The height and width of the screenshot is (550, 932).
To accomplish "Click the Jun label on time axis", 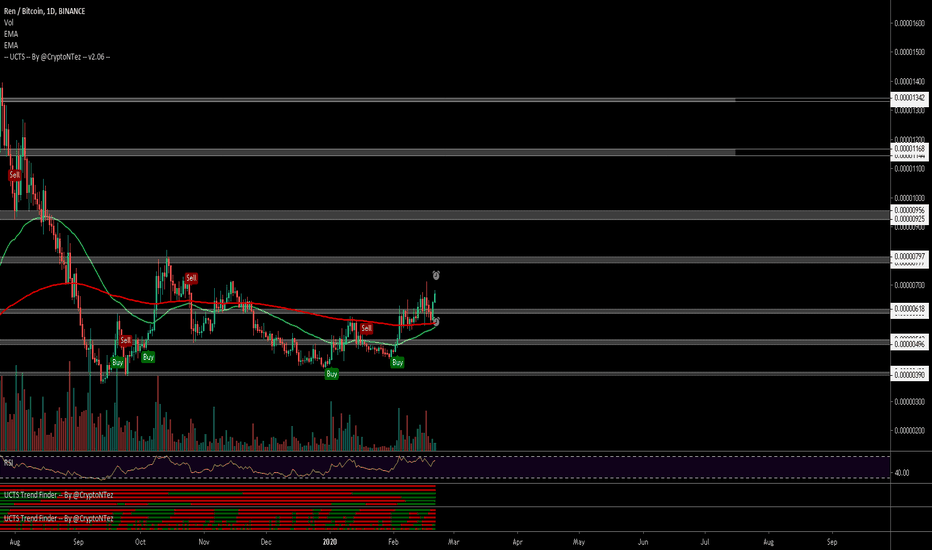I will (x=643, y=542).
